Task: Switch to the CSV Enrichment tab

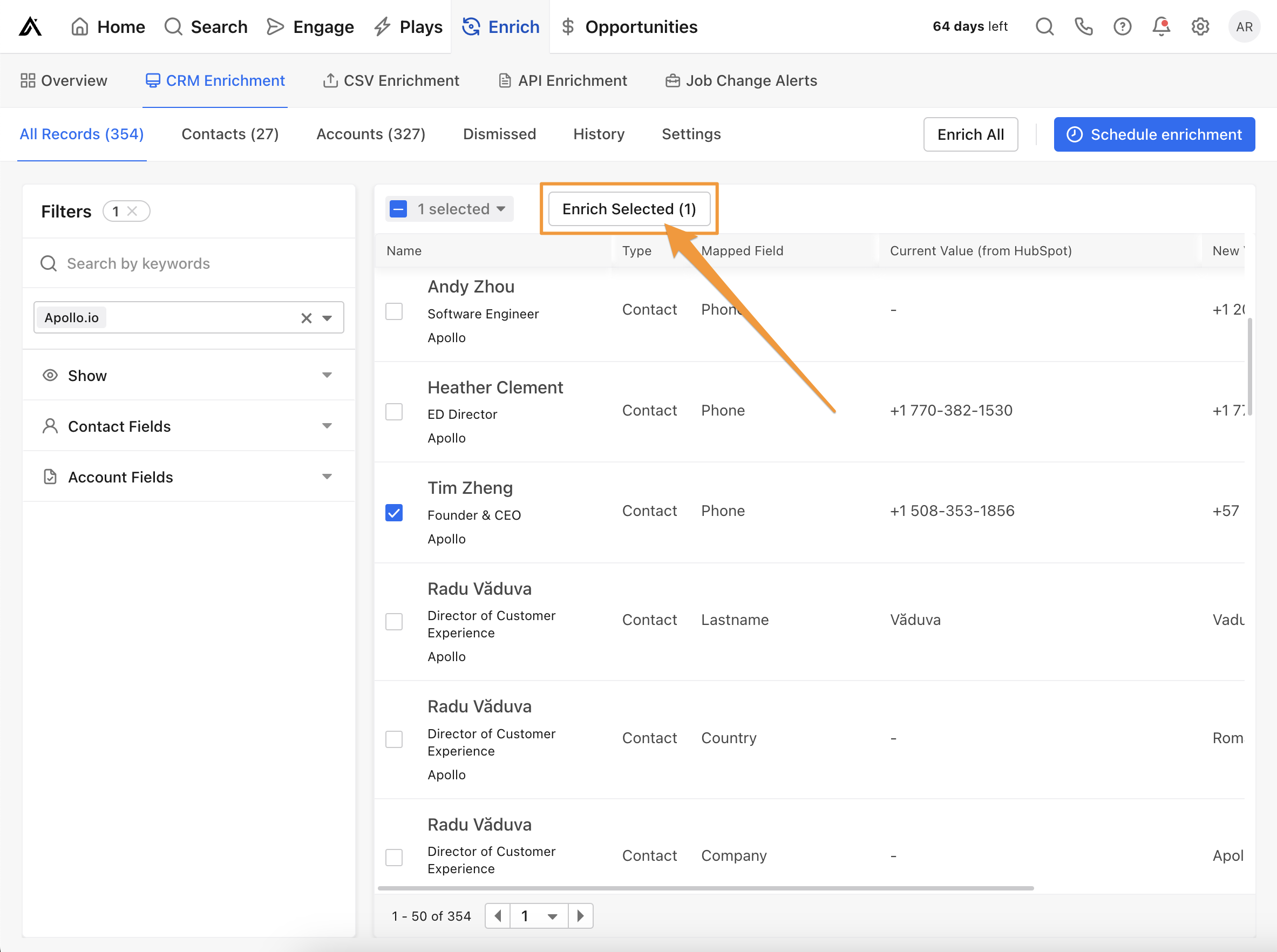Action: coord(391,80)
